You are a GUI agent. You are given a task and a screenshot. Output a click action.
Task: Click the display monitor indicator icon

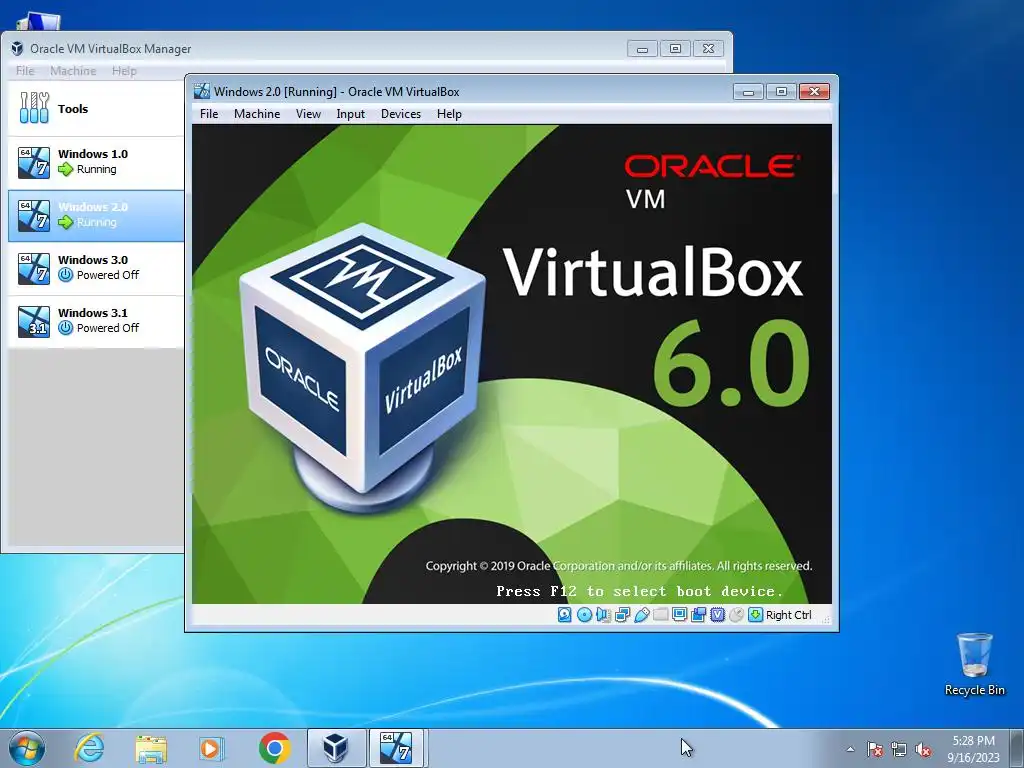[x=679, y=615]
